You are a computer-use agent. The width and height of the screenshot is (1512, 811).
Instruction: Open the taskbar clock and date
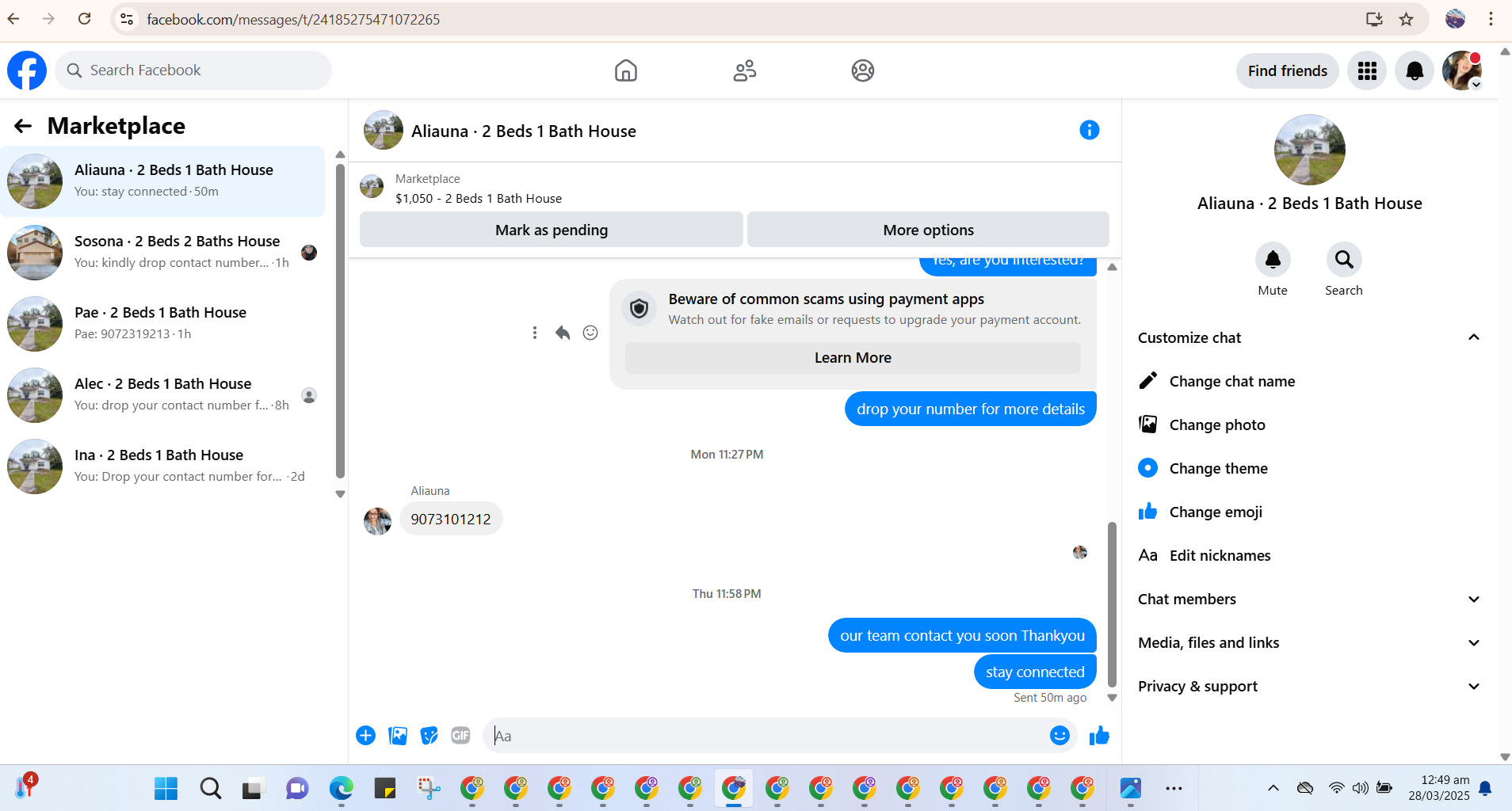(x=1439, y=788)
